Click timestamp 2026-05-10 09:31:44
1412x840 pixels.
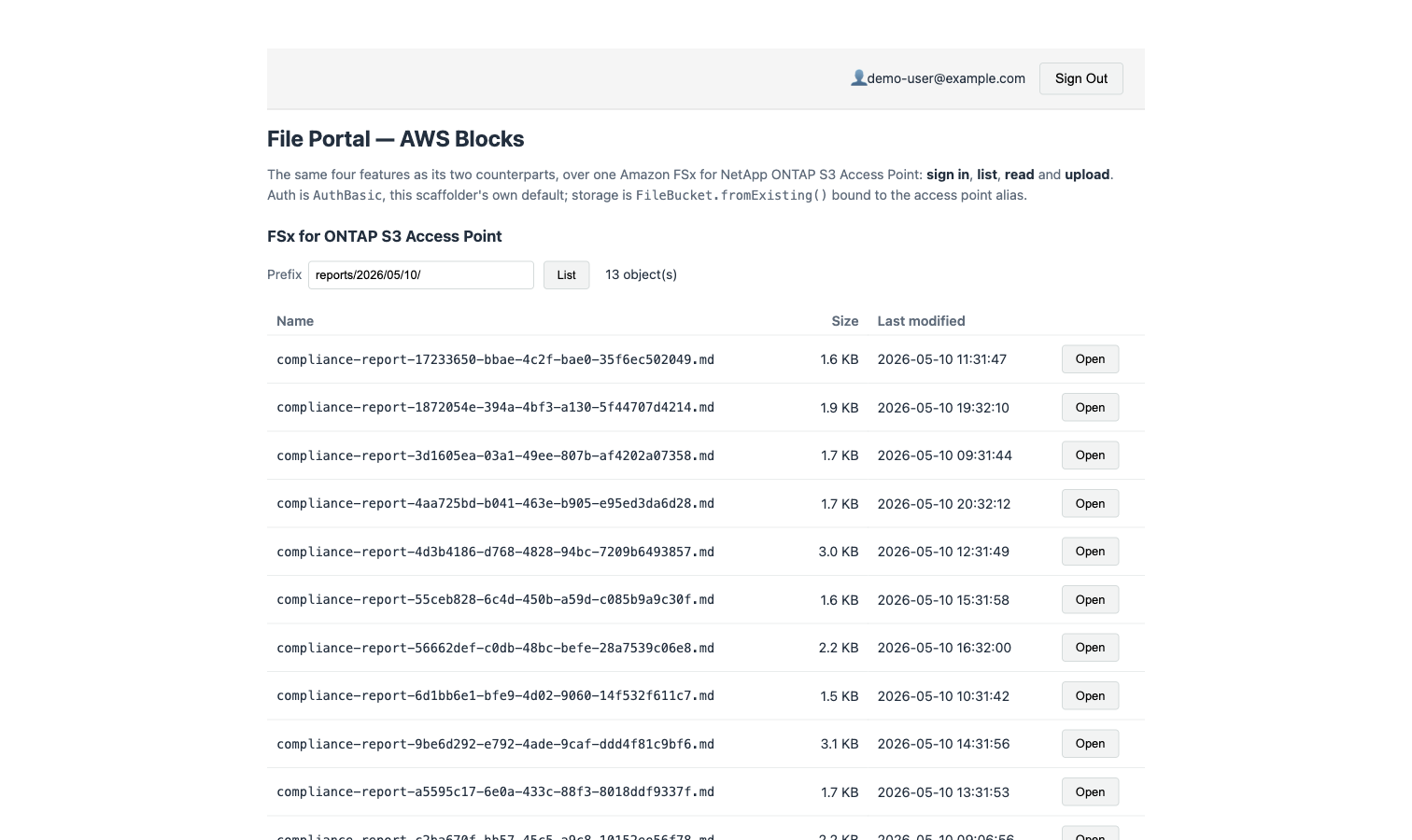pos(945,455)
